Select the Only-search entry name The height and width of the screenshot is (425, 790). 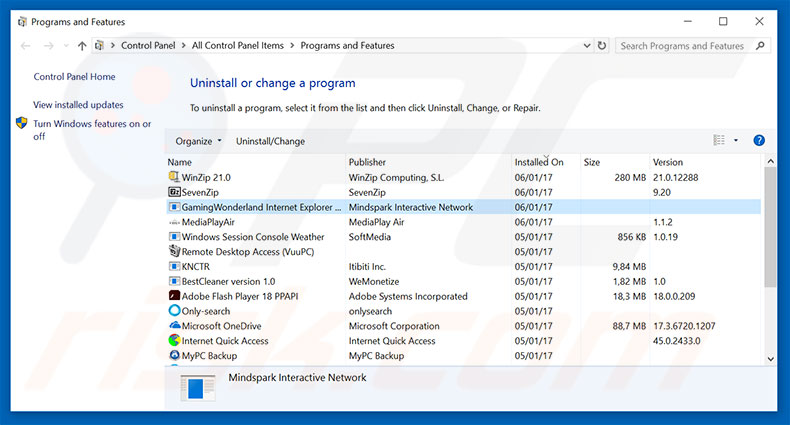[206, 311]
